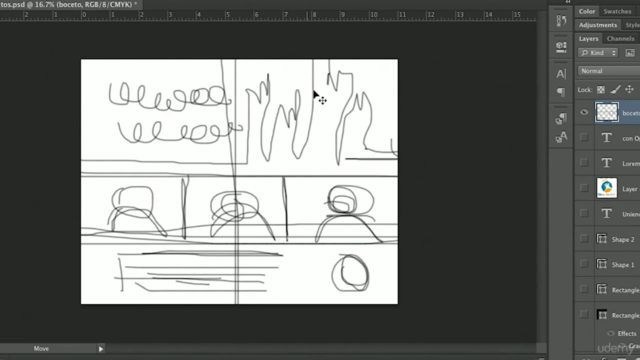Hide the boceto layer
Image resolution: width=640 pixels, height=360 pixels.
pos(584,112)
